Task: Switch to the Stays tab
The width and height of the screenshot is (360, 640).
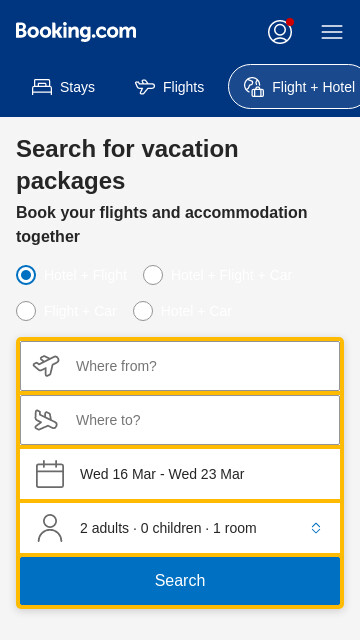Action: [x=63, y=87]
